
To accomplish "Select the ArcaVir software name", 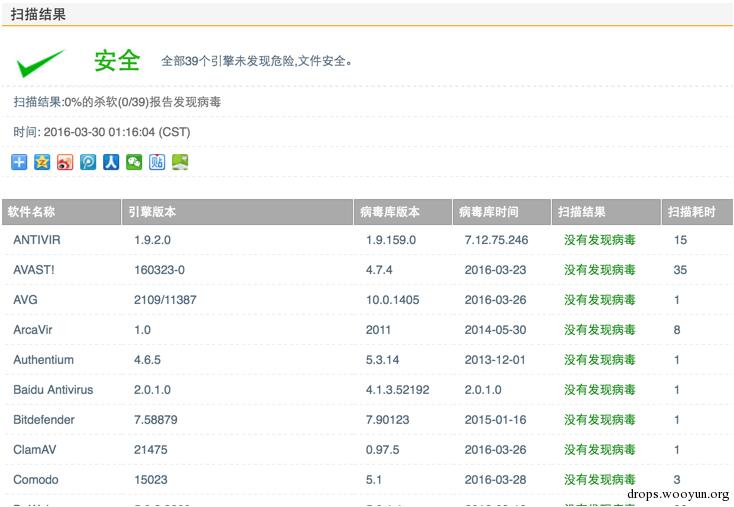I will point(33,330).
